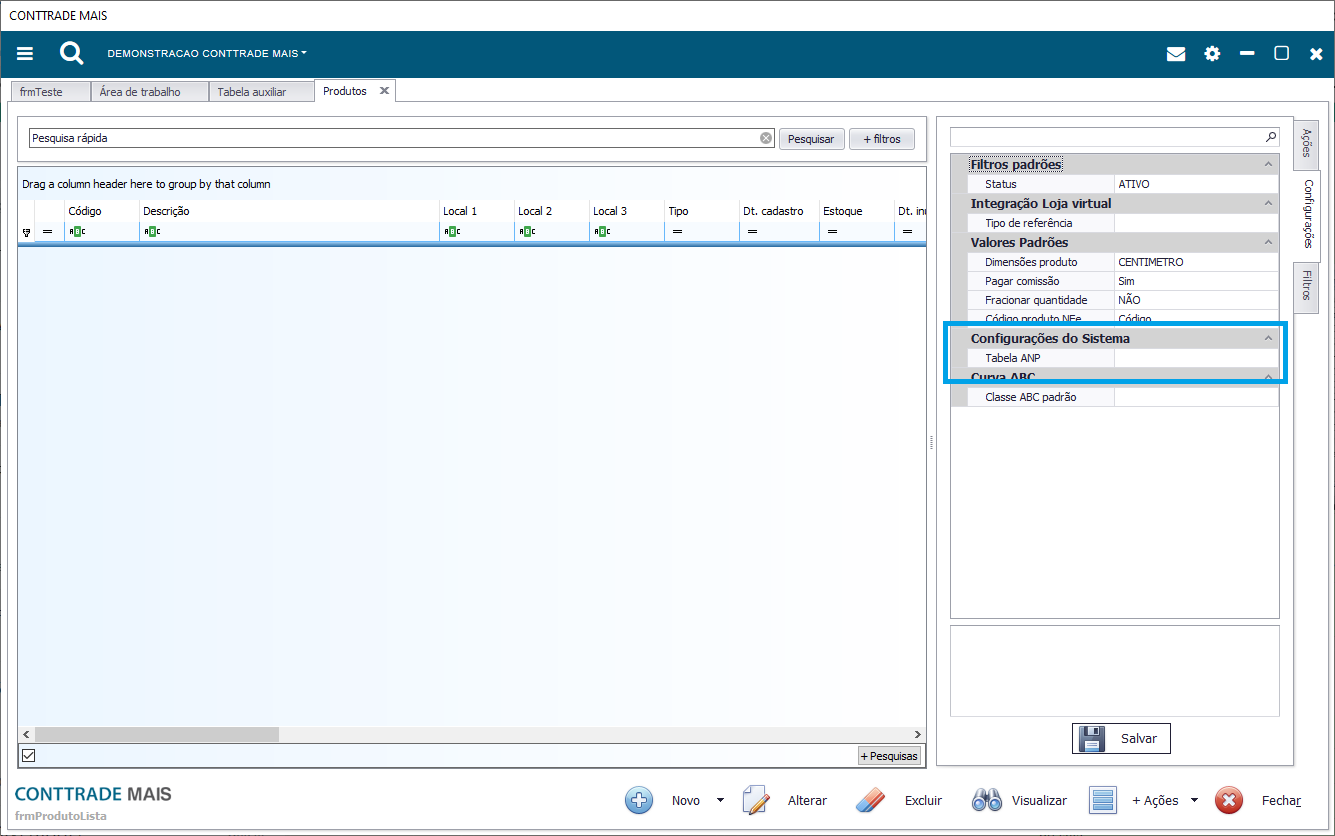Click the Excluir eraser icon

click(x=872, y=800)
